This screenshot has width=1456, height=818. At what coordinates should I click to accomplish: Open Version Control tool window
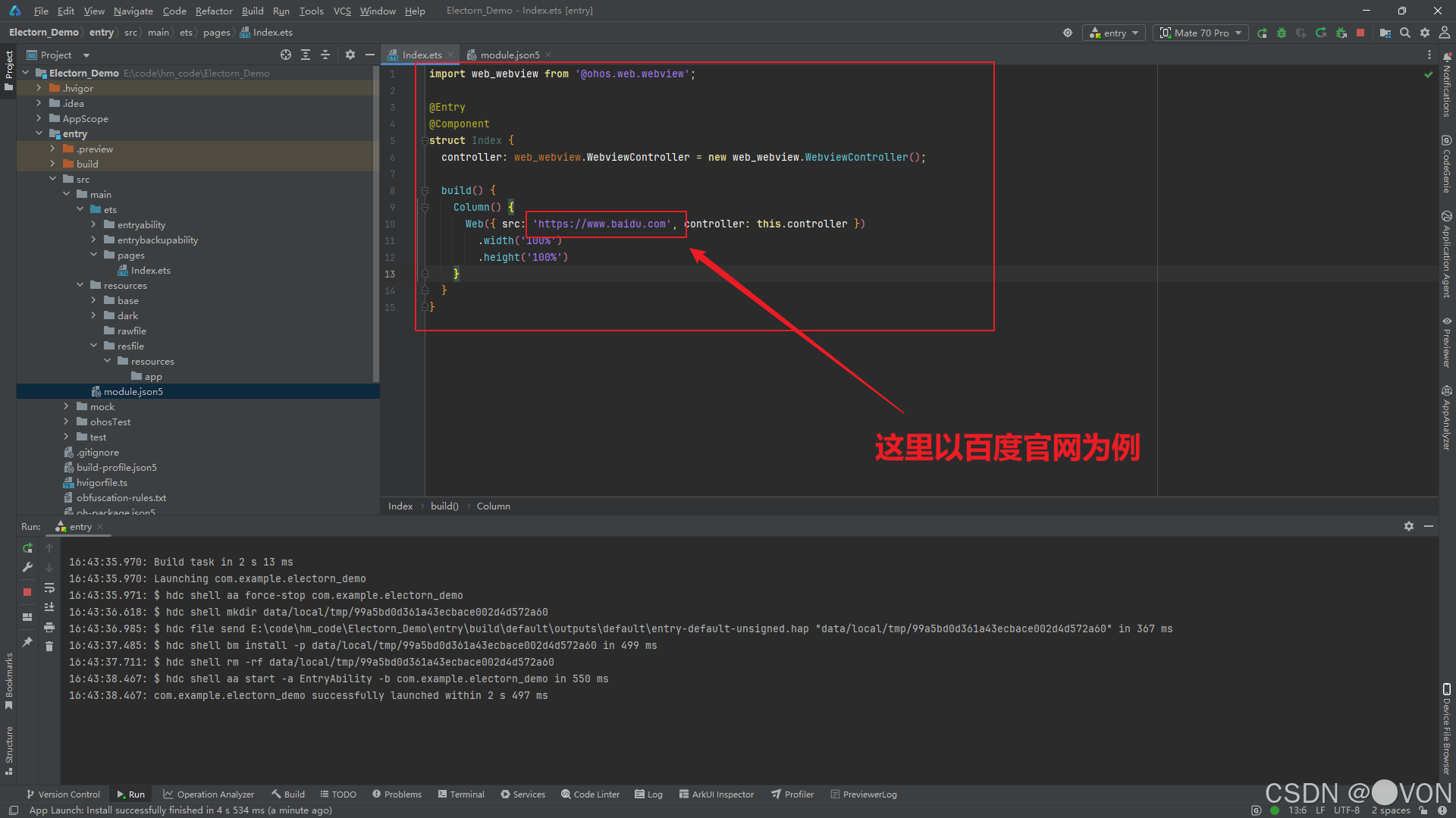(x=63, y=794)
